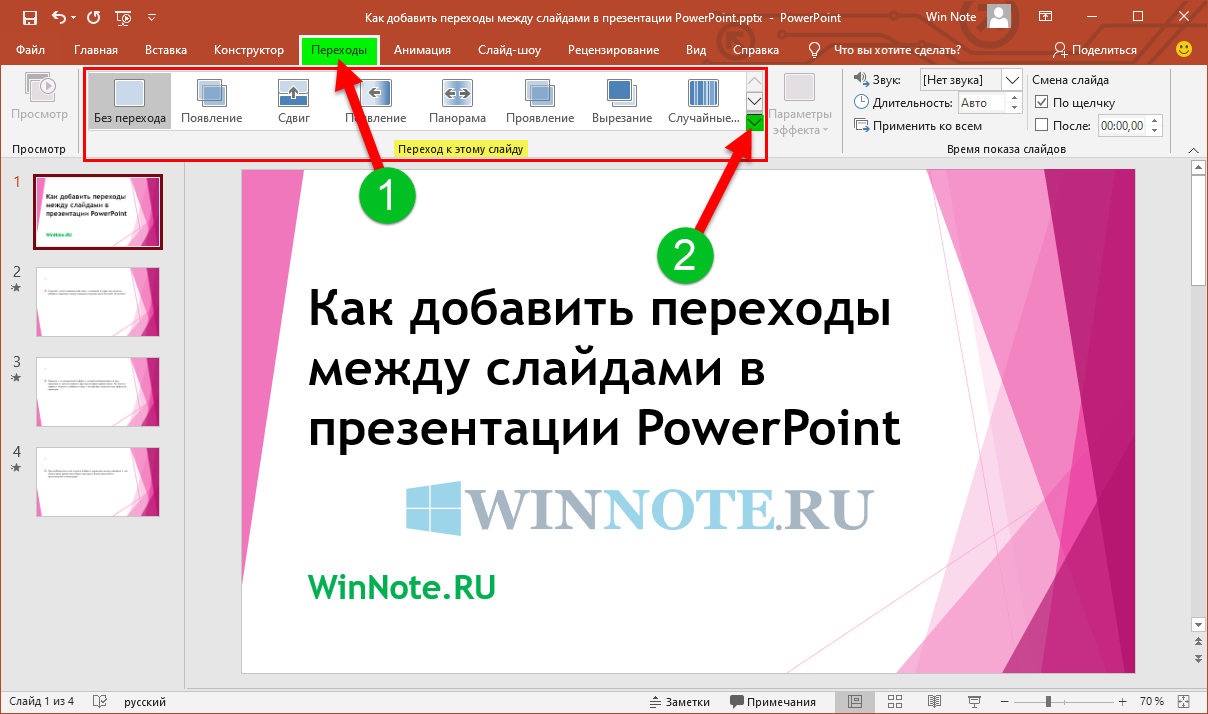The image size is (1208, 714).
Task: Switch to the Главная tab
Action: (96, 50)
